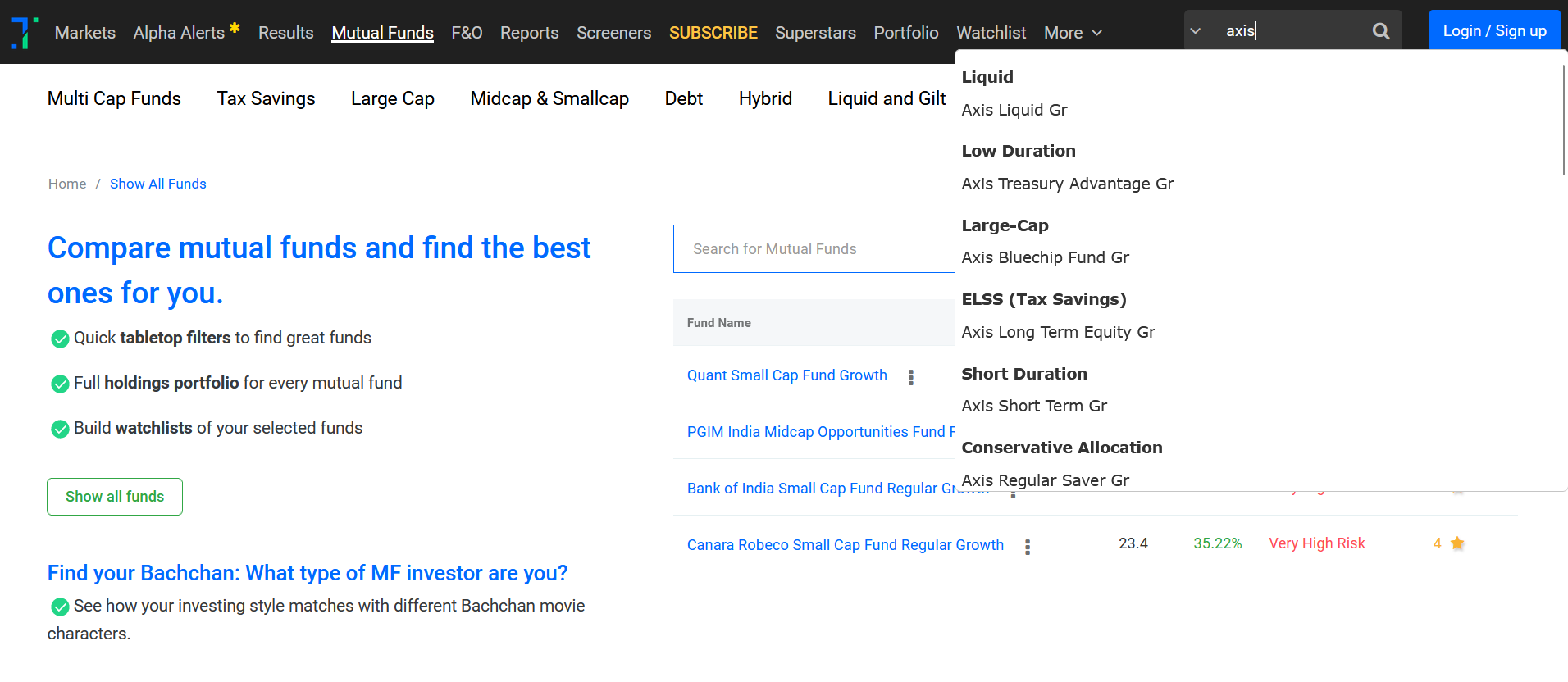
Task: Click the suggestions dropdown scrollbar
Action: pyautogui.click(x=1564, y=119)
